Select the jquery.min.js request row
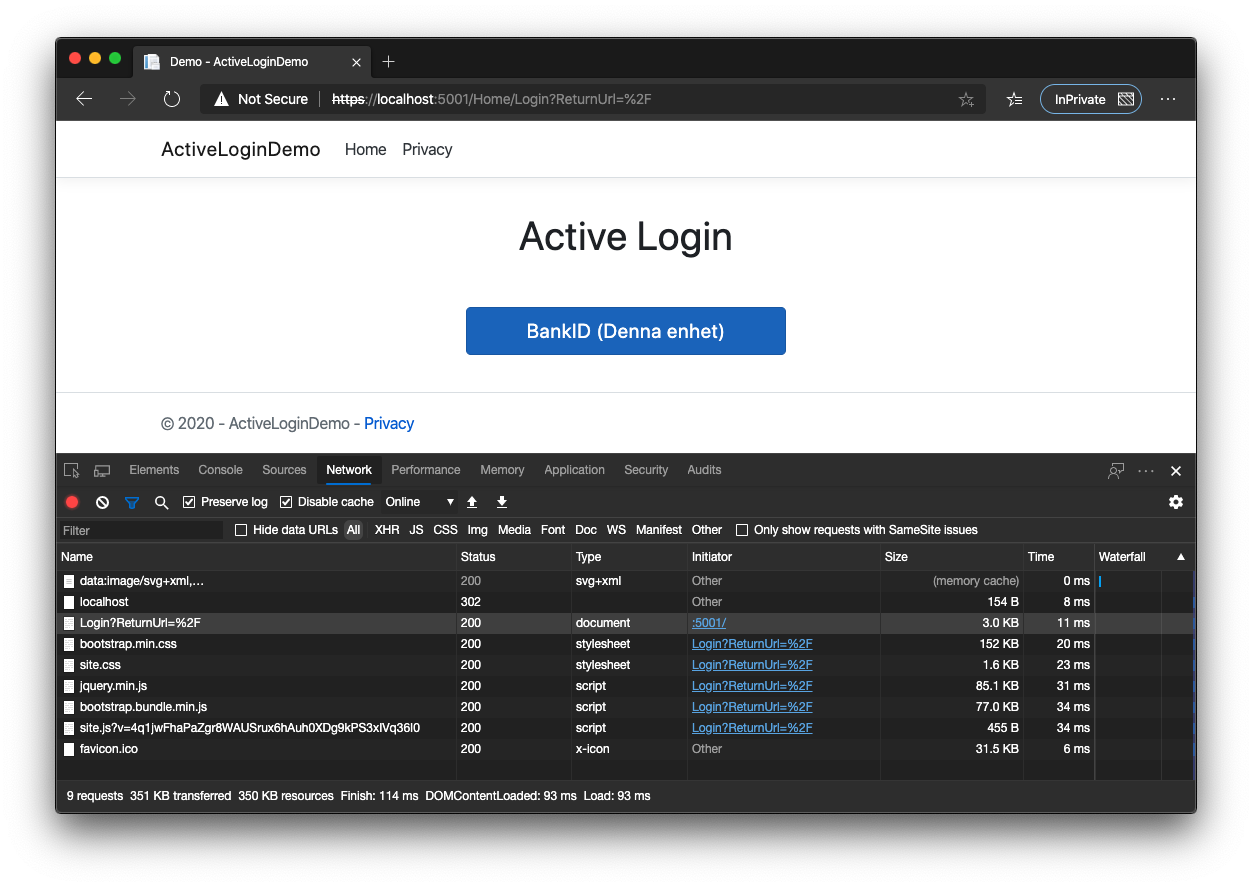Screen dimensions: 1252x887 pyautogui.click(x=626, y=686)
